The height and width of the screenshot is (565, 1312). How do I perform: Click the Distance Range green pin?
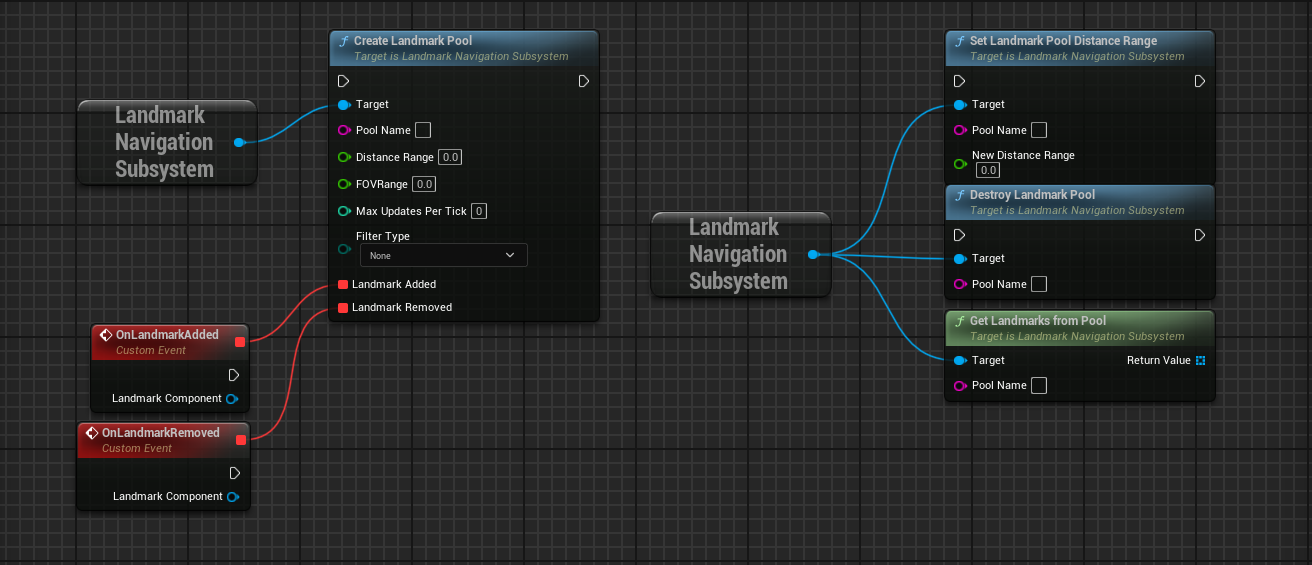pyautogui.click(x=344, y=157)
